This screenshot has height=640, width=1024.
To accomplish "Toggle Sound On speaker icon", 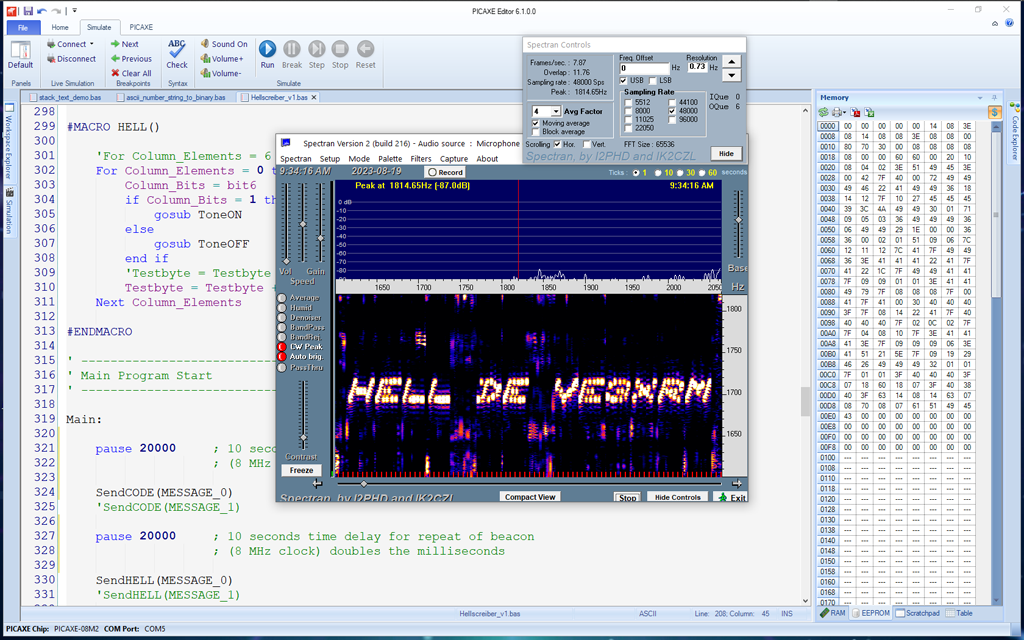I will tap(205, 44).
